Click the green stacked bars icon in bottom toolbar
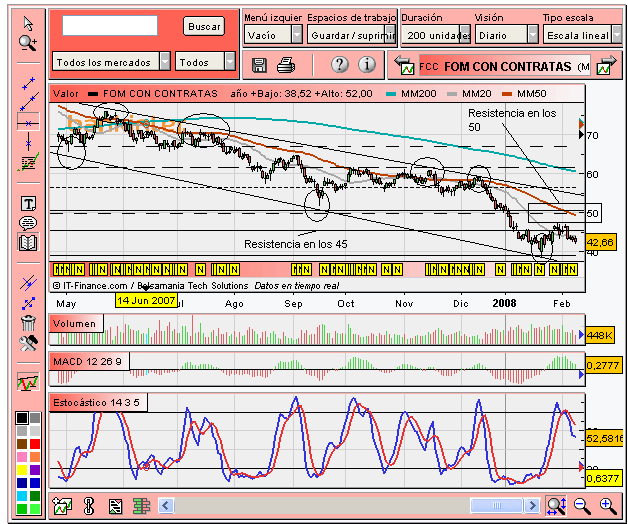 (x=141, y=506)
